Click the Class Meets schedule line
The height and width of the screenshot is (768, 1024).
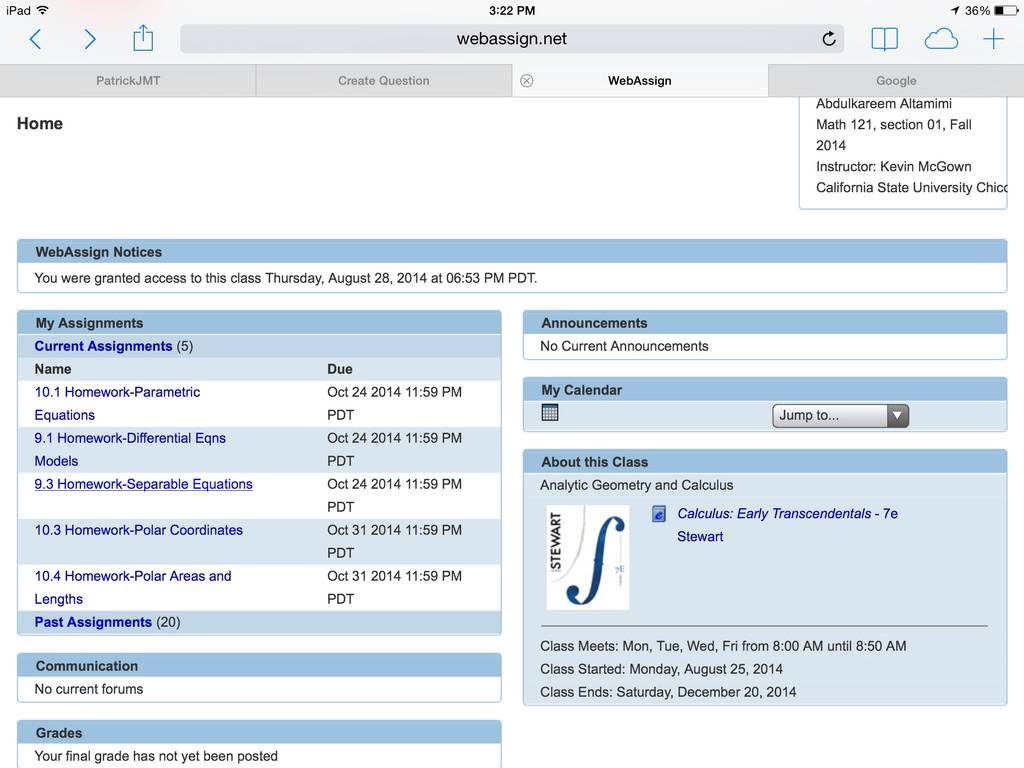(723, 646)
